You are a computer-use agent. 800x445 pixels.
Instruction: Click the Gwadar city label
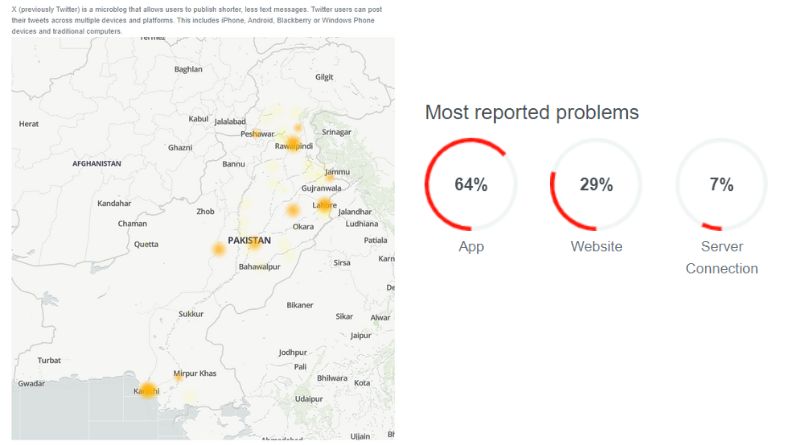click(32, 383)
